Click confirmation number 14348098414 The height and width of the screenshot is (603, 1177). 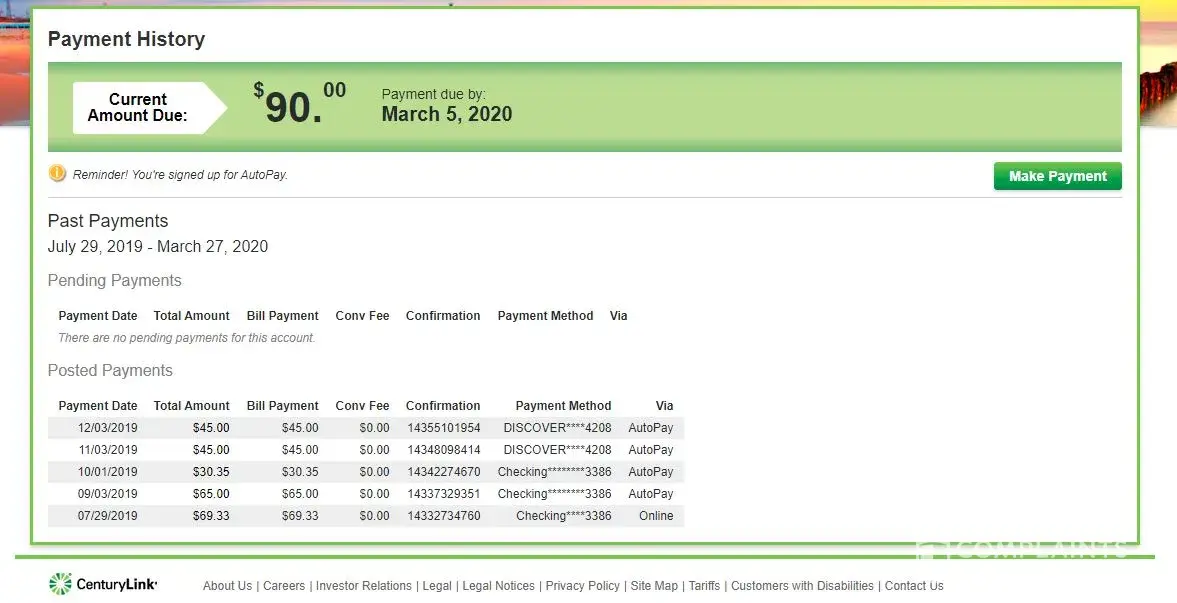(444, 450)
